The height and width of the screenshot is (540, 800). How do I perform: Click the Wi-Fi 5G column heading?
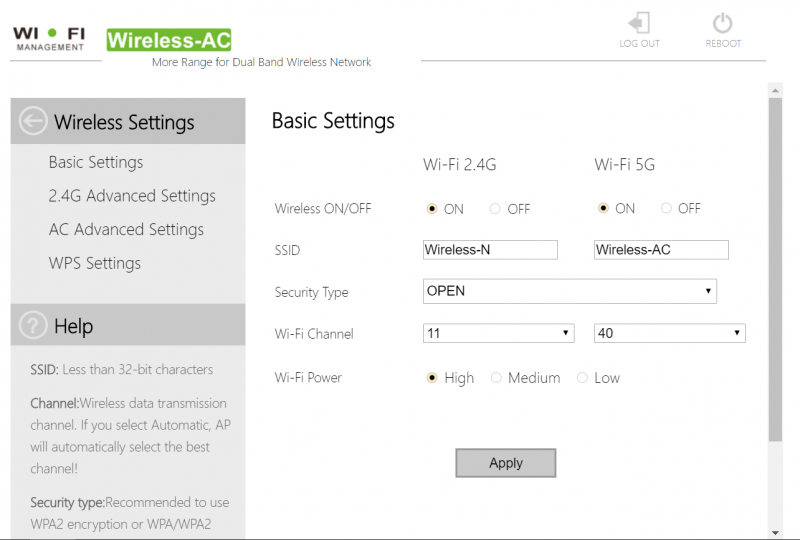point(624,164)
